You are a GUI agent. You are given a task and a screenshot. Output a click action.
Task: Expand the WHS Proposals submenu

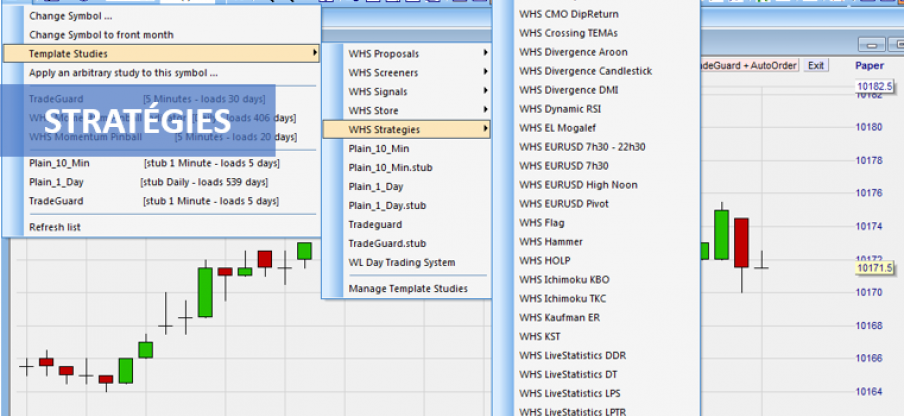coord(406,54)
